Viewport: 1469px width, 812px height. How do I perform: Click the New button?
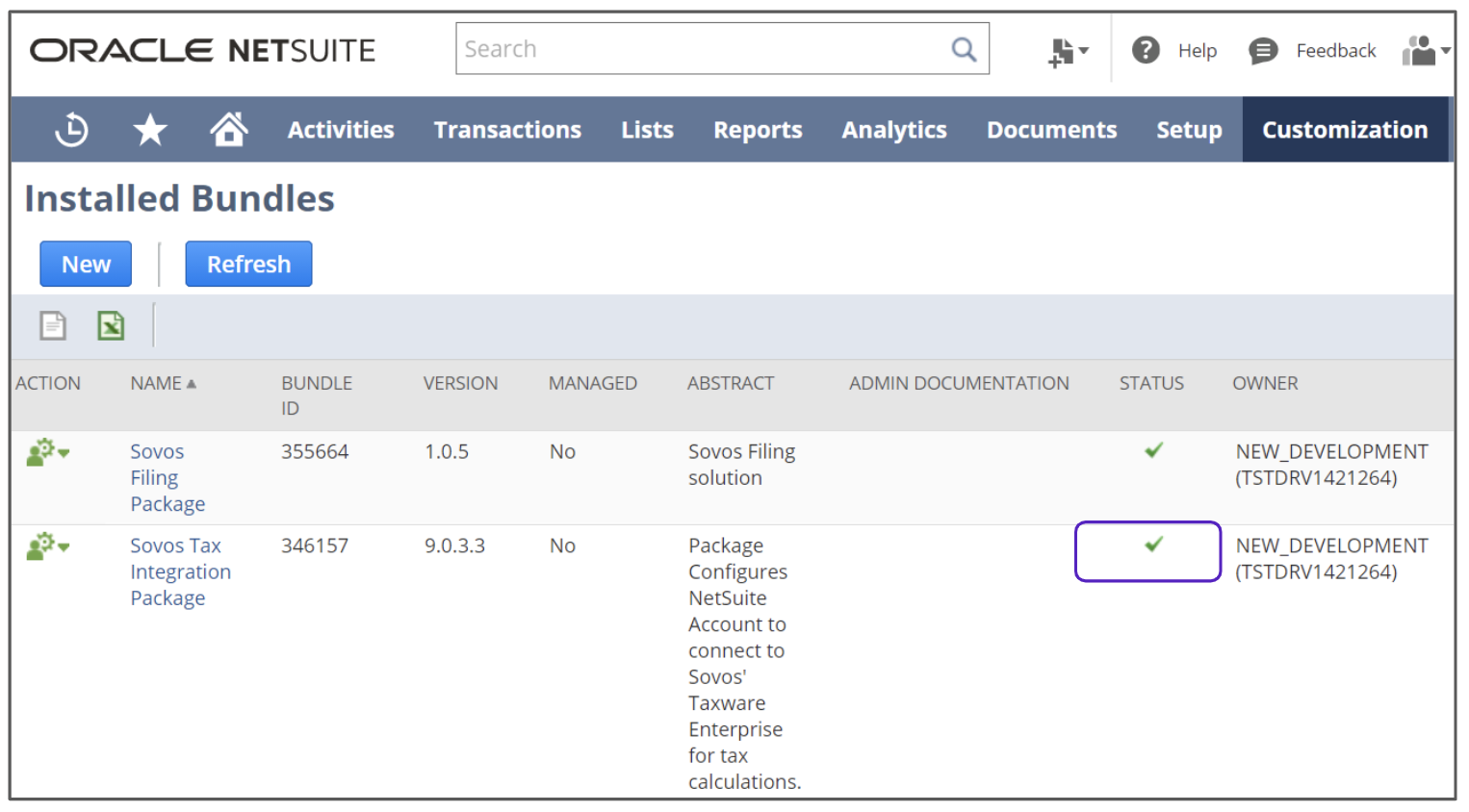[86, 265]
